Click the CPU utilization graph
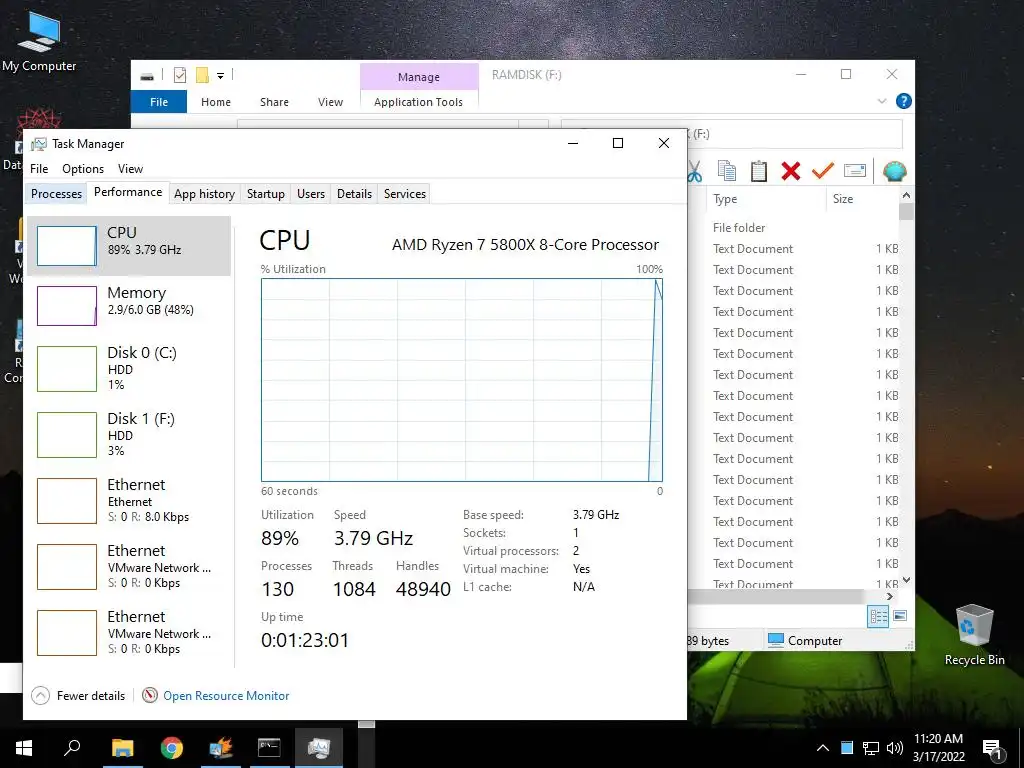Viewport: 1024px width, 768px height. pyautogui.click(x=462, y=380)
